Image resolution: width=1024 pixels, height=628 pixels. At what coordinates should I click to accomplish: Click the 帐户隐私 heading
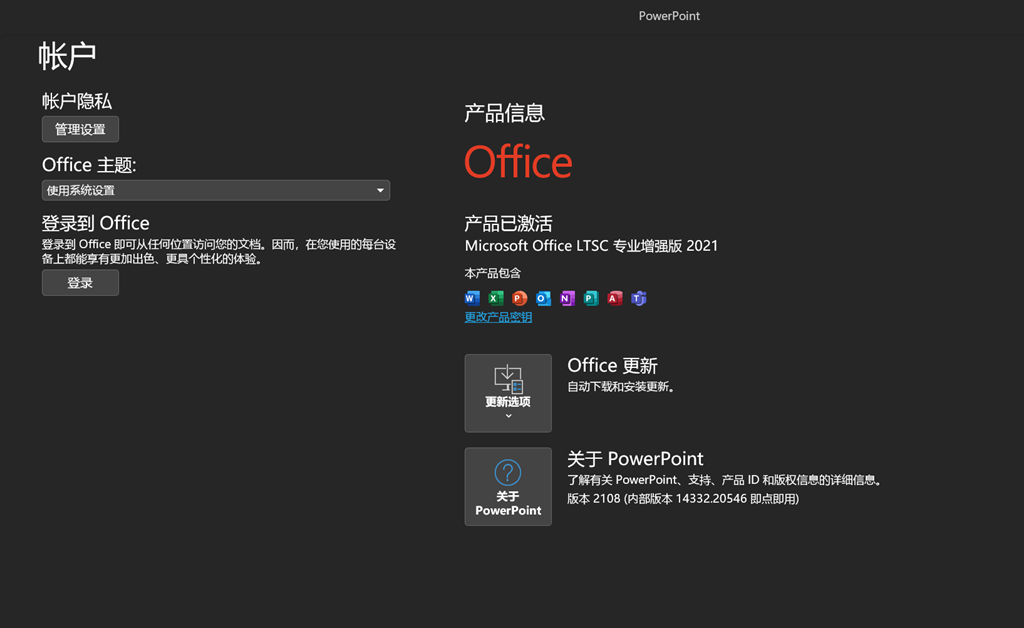click(x=77, y=101)
